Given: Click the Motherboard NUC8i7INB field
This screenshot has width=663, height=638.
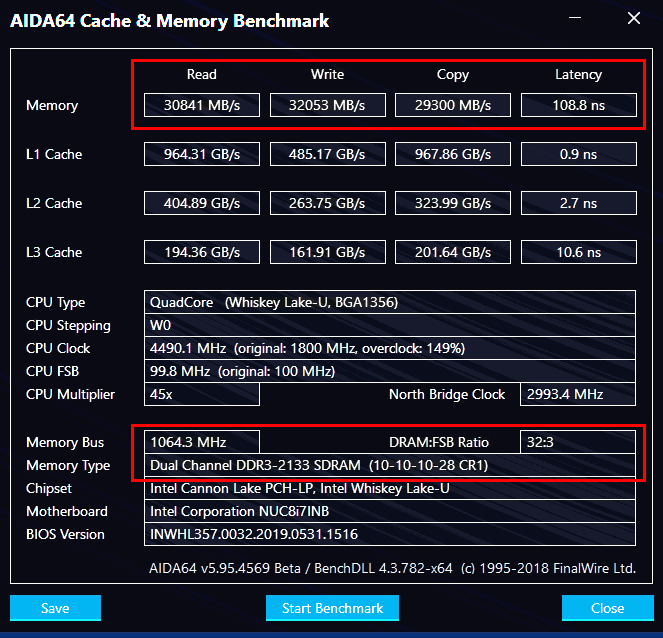Looking at the screenshot, I should coord(390,511).
